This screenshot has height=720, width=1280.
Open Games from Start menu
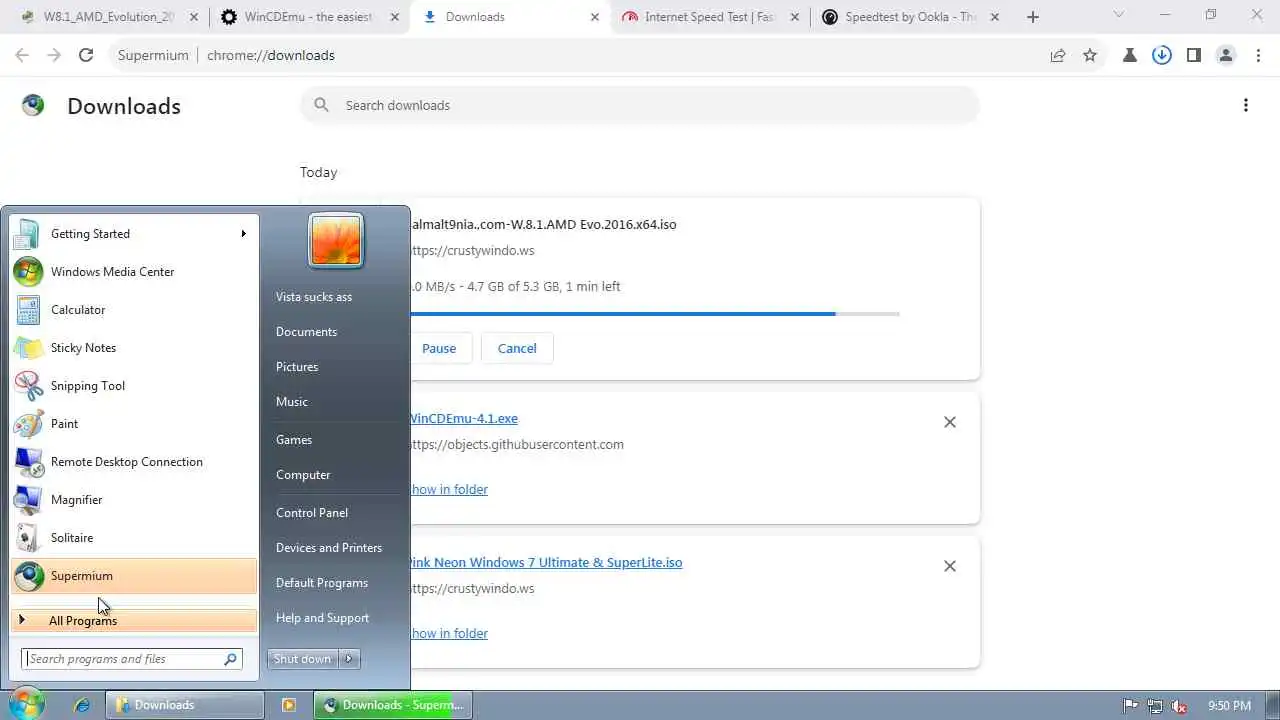click(294, 440)
